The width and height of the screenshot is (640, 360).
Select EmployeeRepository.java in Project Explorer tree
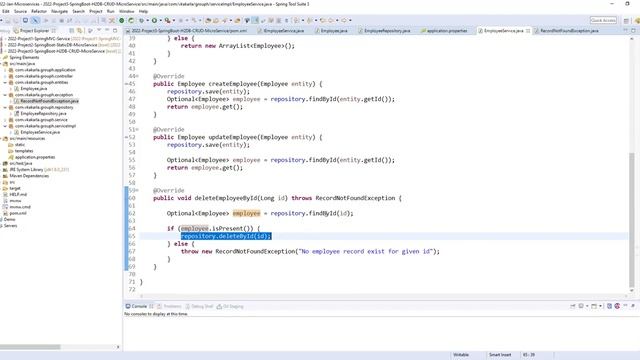43,113
